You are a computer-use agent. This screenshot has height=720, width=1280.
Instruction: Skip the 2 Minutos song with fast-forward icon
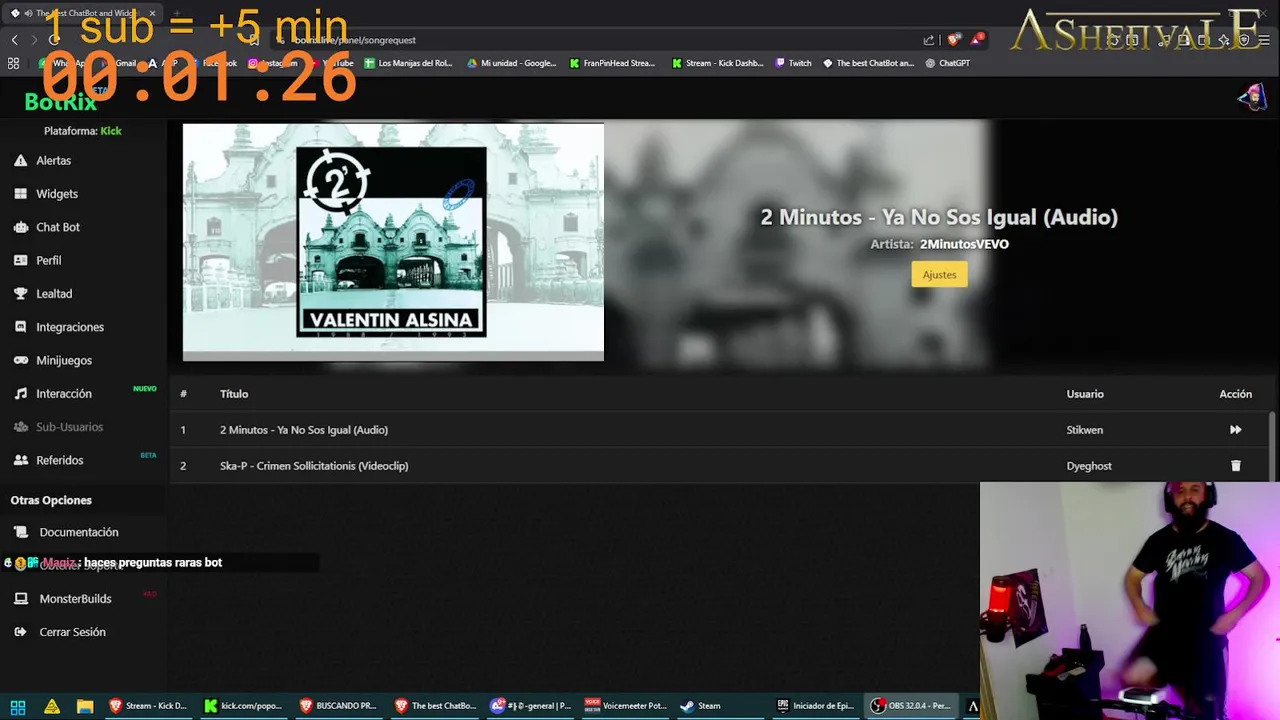(x=1235, y=430)
